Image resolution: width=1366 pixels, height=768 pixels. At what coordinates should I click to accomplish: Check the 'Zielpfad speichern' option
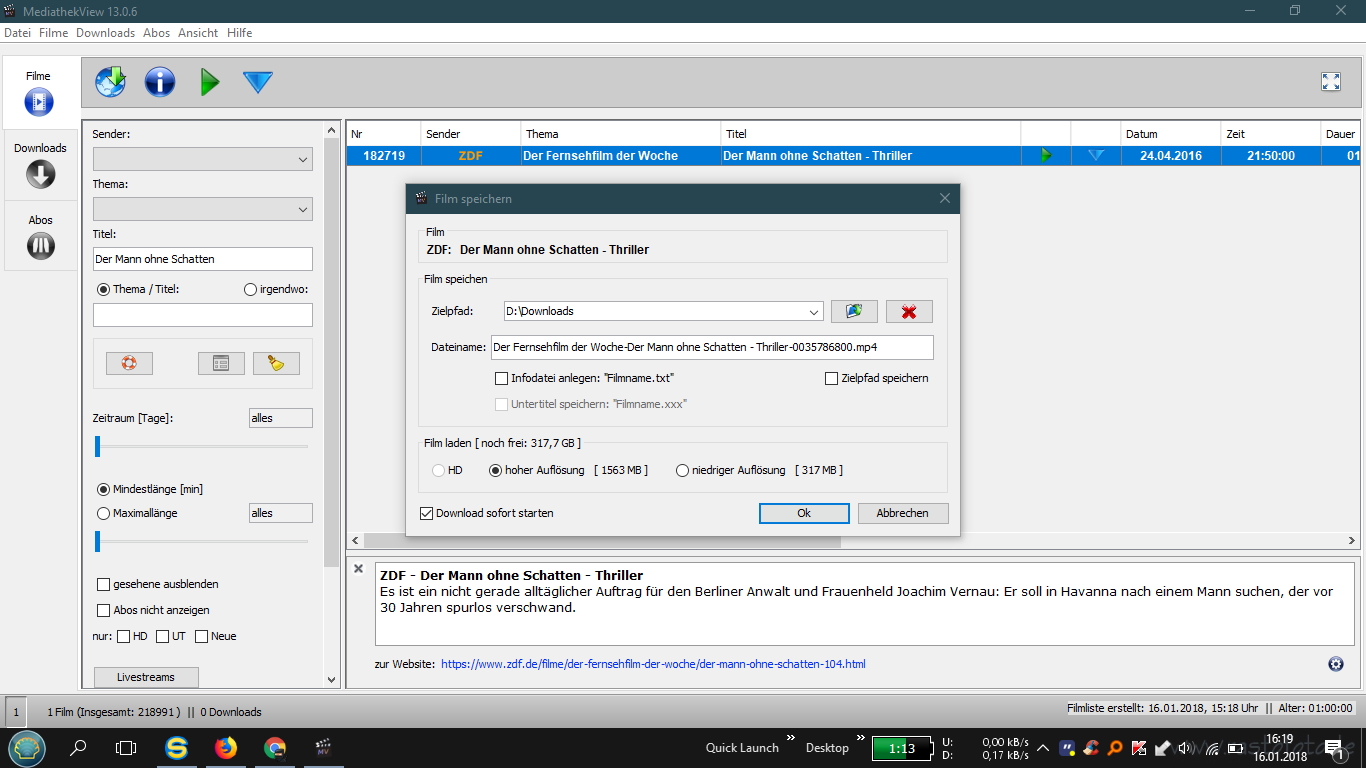pos(831,379)
